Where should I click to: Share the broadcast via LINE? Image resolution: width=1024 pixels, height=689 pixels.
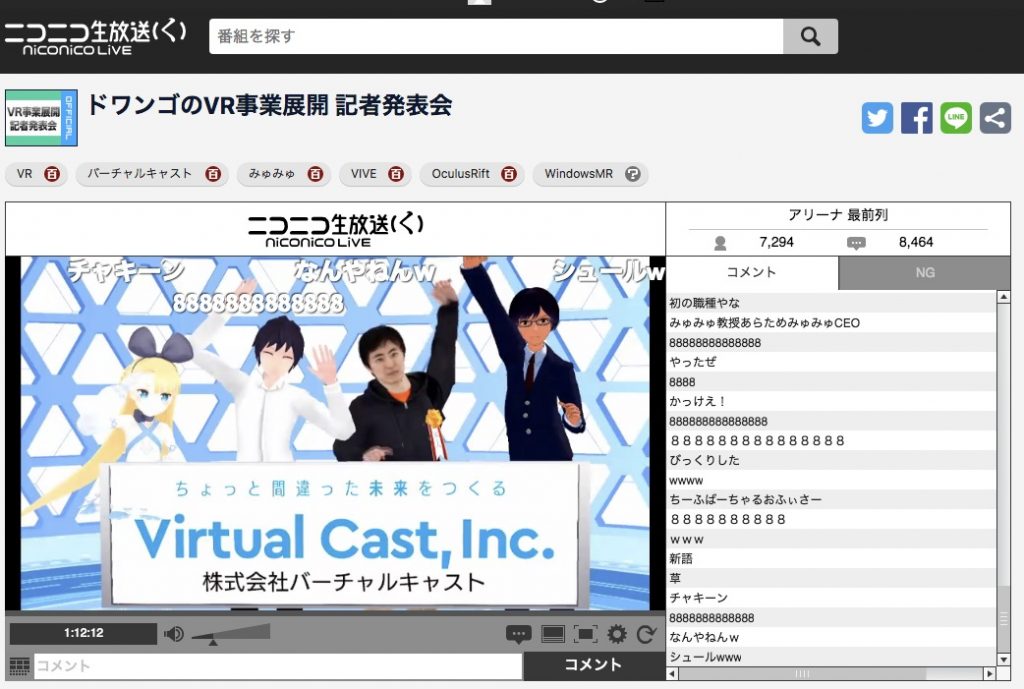click(x=955, y=118)
